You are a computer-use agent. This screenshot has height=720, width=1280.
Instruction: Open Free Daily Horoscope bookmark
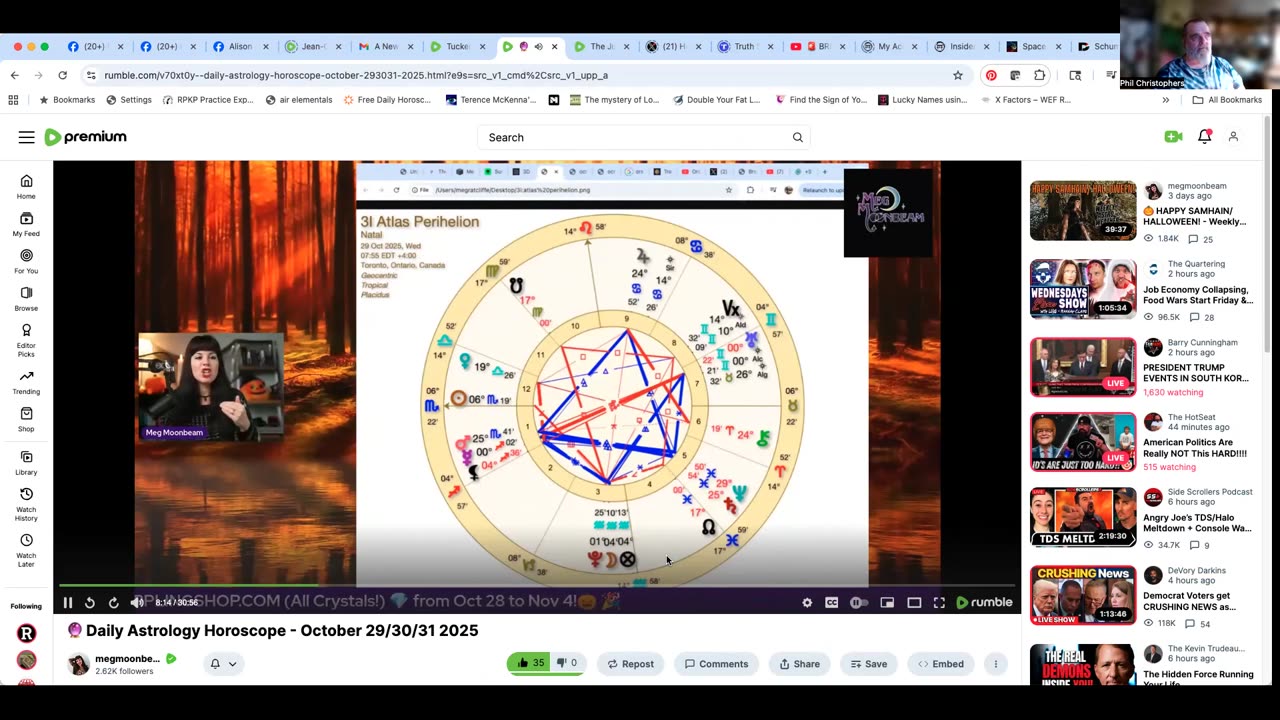[387, 100]
